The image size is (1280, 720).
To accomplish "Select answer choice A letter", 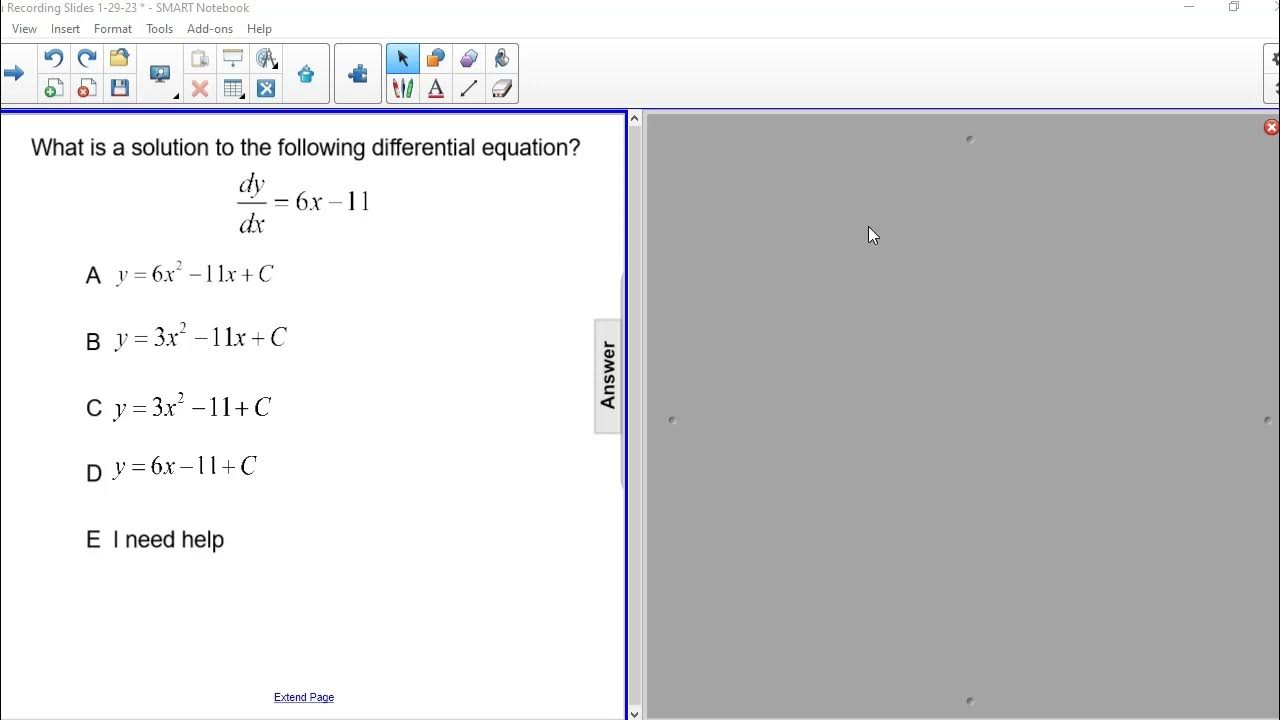I will (93, 276).
